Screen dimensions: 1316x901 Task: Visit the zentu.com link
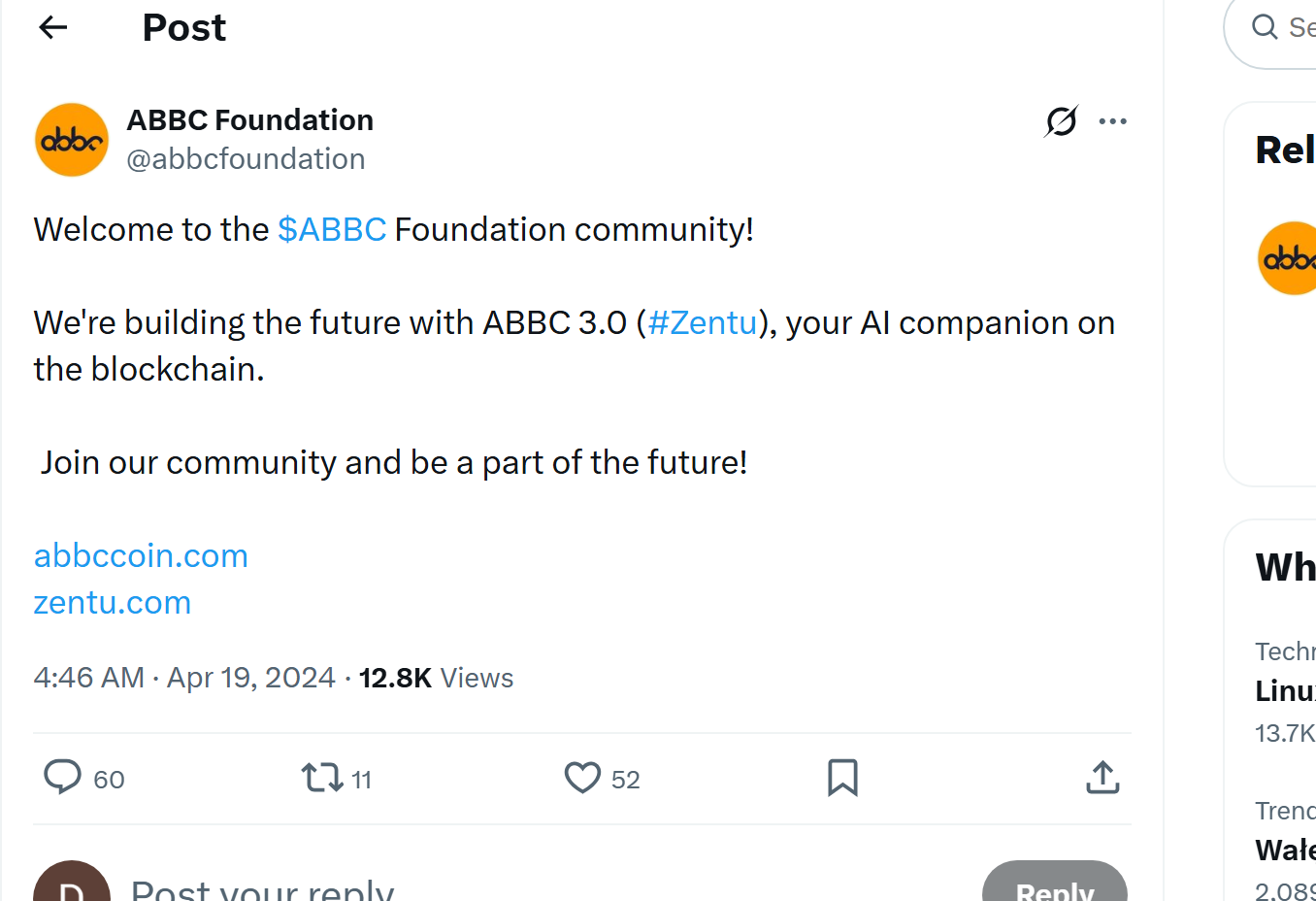point(112,602)
